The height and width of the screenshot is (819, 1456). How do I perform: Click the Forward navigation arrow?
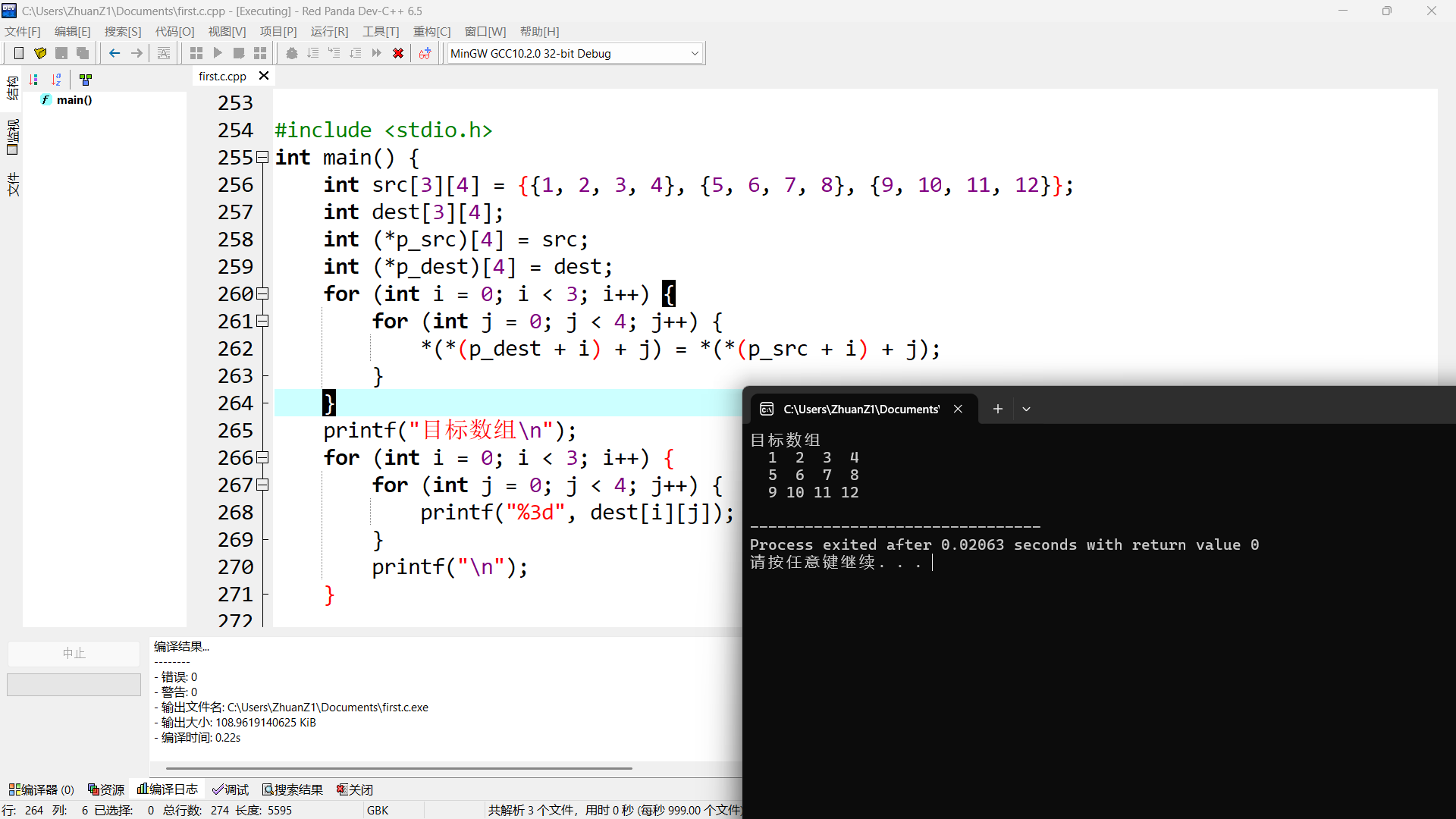coord(136,53)
